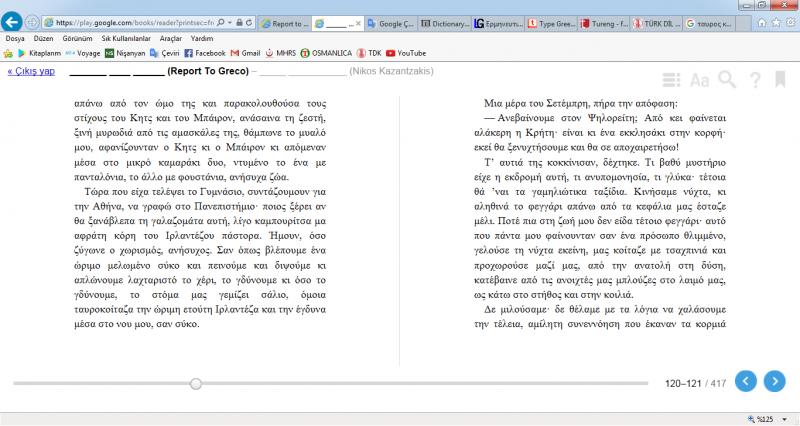
Task: Open the Araçlar menu
Action: click(170, 38)
